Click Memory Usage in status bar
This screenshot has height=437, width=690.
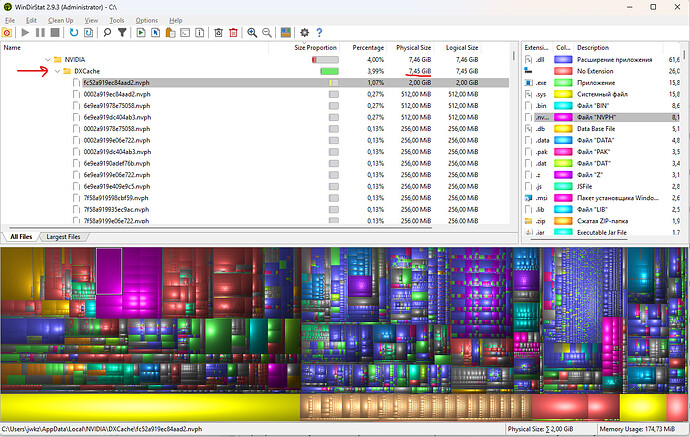637,429
